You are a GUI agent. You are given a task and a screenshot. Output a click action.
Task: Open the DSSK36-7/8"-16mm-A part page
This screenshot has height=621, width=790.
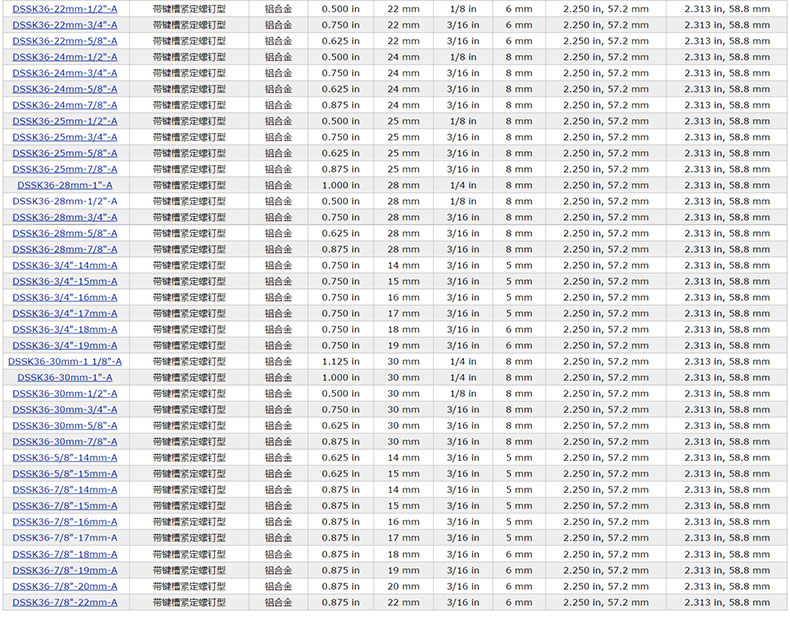[65, 521]
